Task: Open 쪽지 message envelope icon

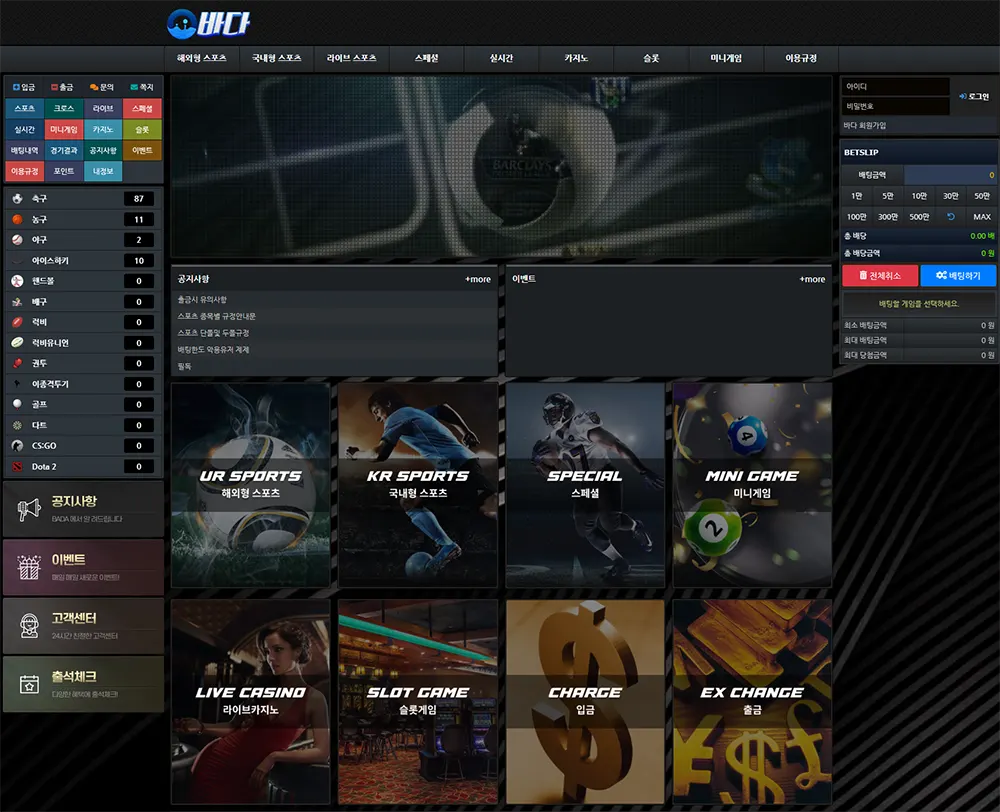Action: [134, 87]
